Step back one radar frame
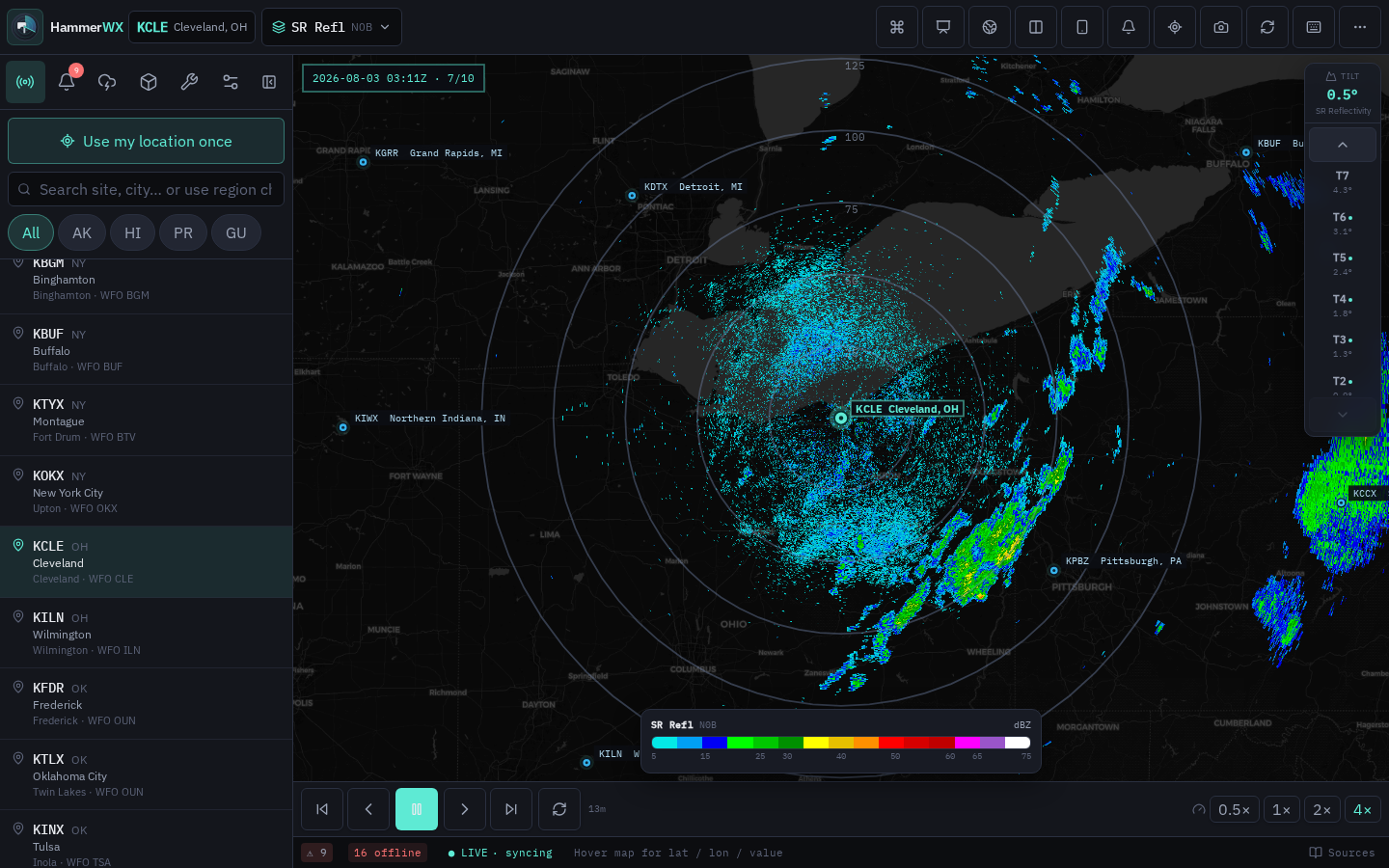This screenshot has width=1389, height=868. point(368,809)
